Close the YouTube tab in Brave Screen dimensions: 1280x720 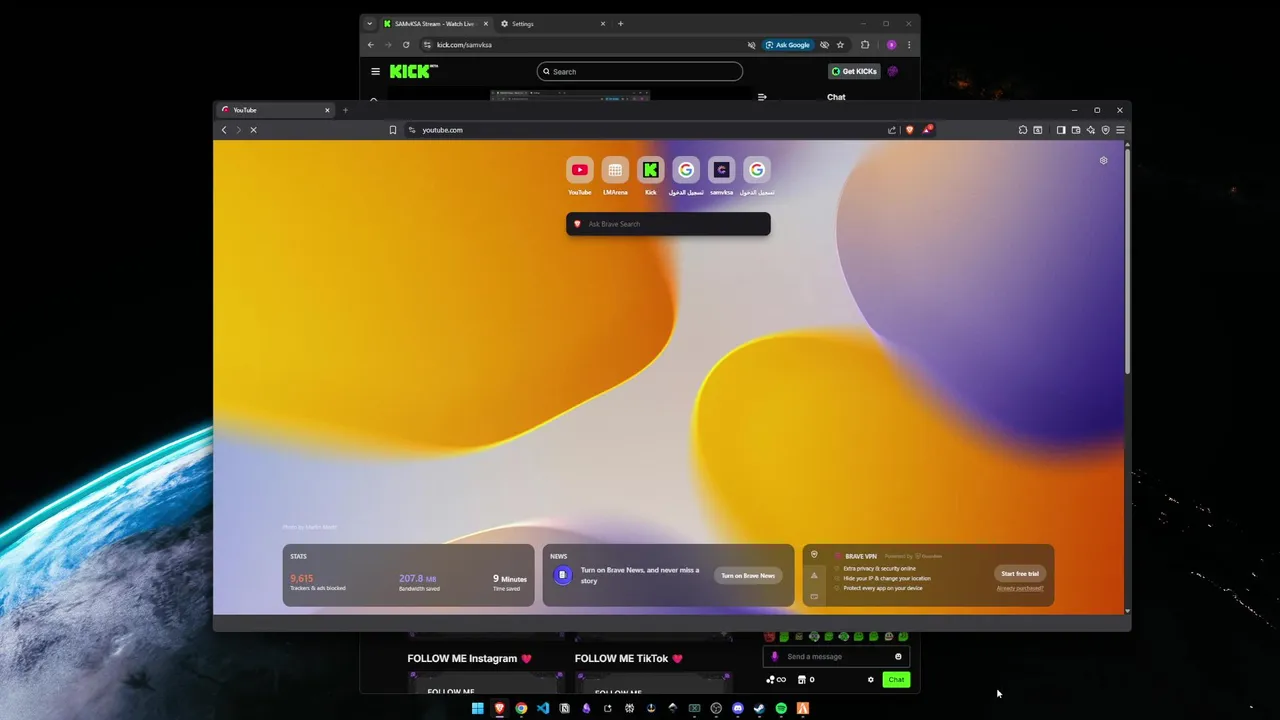327,110
